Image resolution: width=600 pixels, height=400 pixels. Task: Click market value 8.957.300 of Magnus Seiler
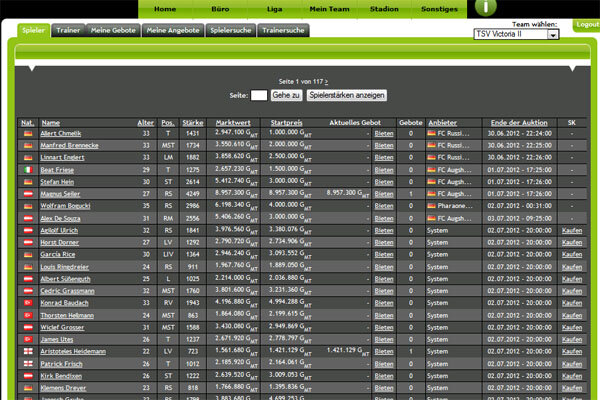[x=236, y=193]
